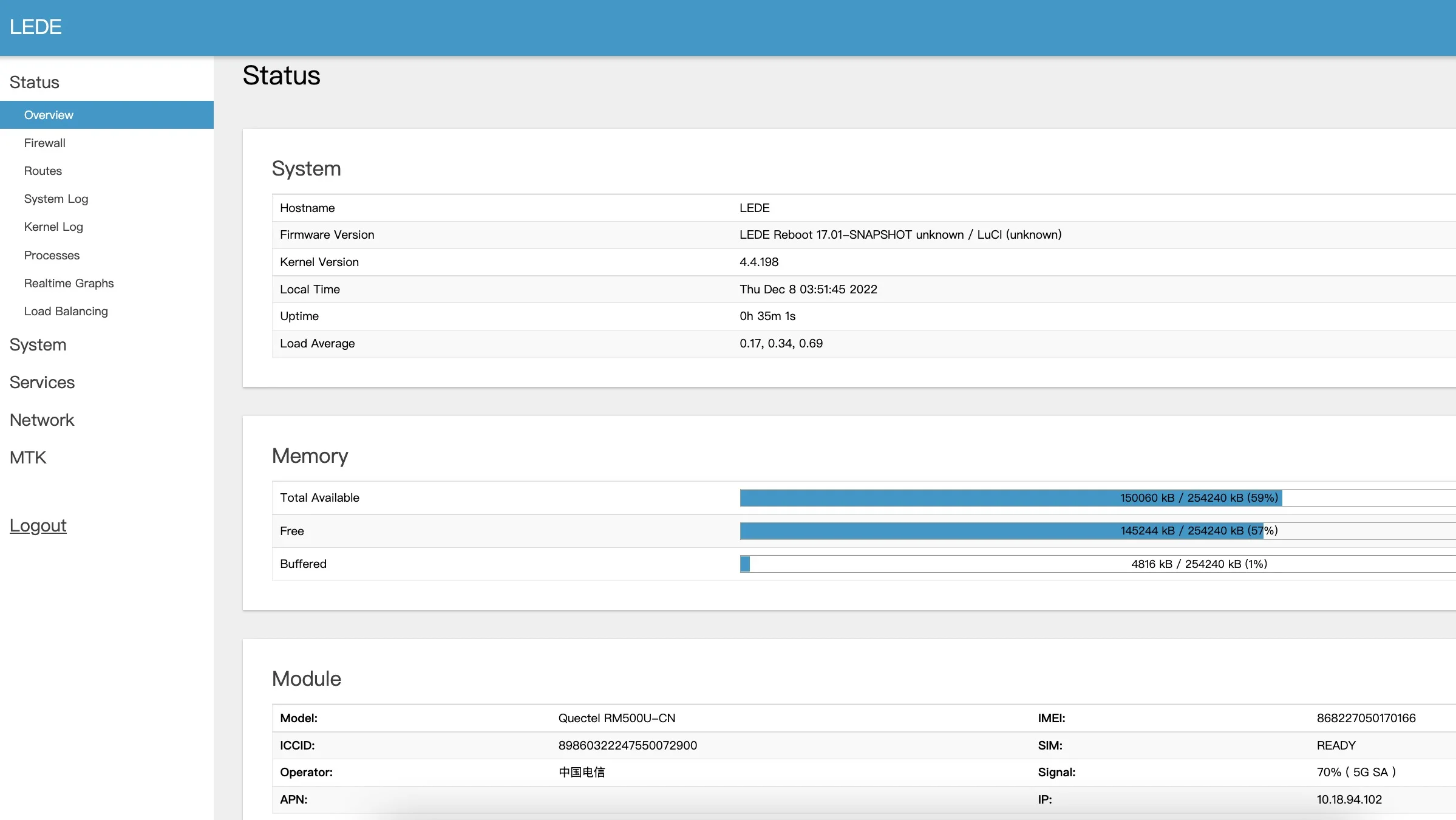Click the 'Free' memory row label
Image resolution: width=1456 pixels, height=820 pixels.
point(292,531)
